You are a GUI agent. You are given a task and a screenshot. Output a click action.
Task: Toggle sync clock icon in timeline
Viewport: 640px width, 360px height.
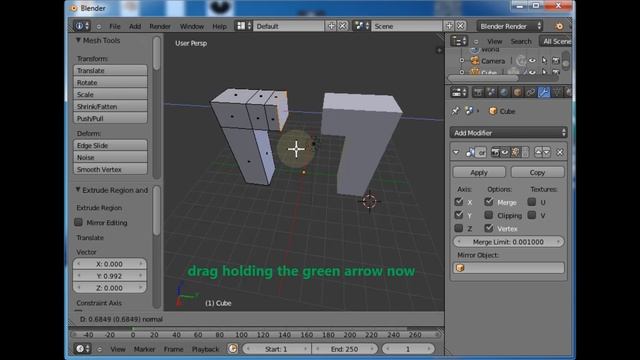point(233,349)
